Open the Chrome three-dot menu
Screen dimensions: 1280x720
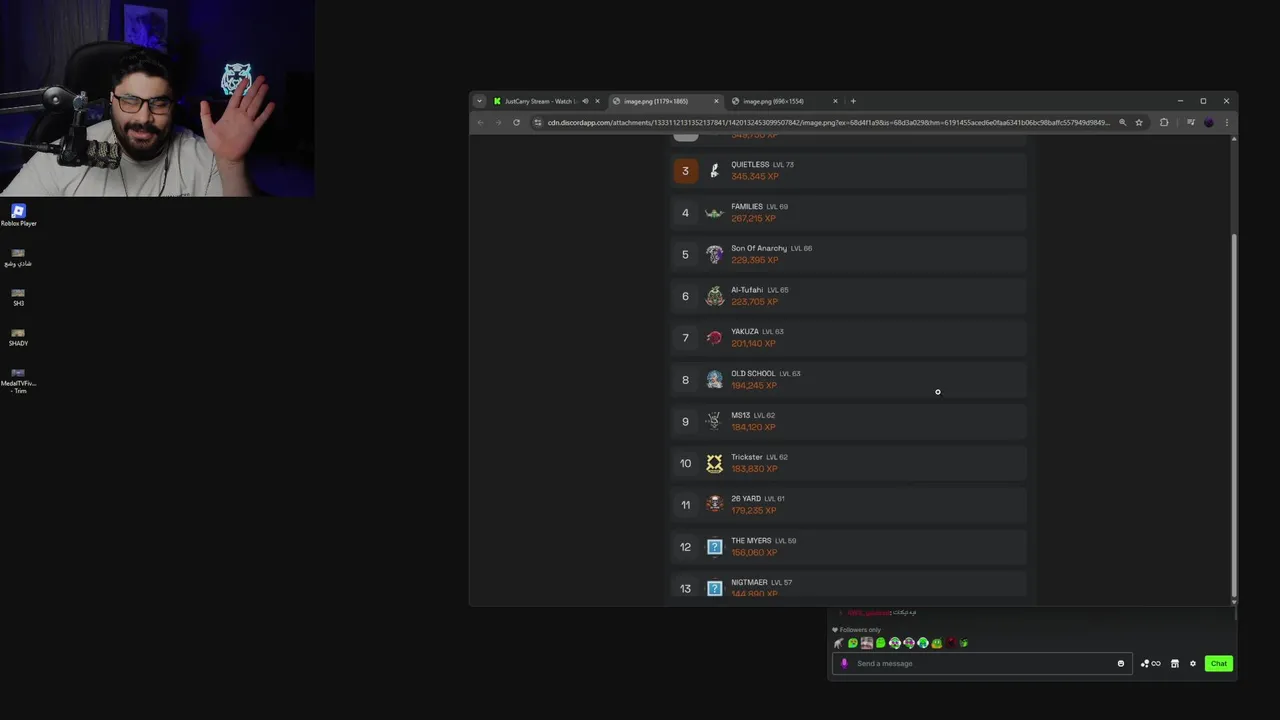1227,122
